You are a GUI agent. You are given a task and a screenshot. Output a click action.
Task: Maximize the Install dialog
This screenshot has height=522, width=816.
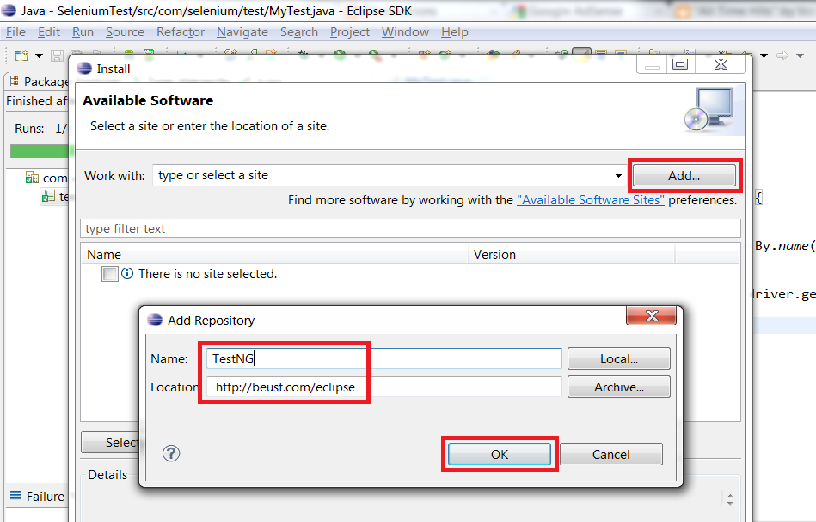click(680, 65)
